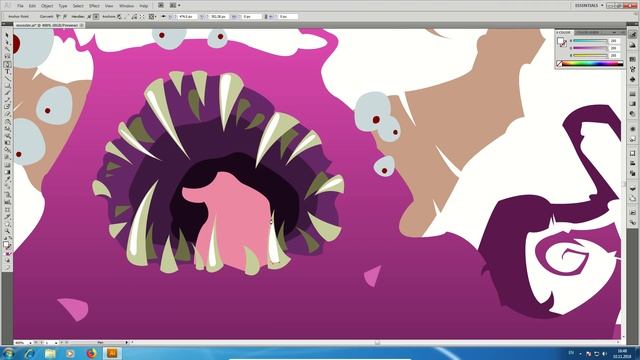Open the Graphic Styles panel icon

(x=632, y=139)
